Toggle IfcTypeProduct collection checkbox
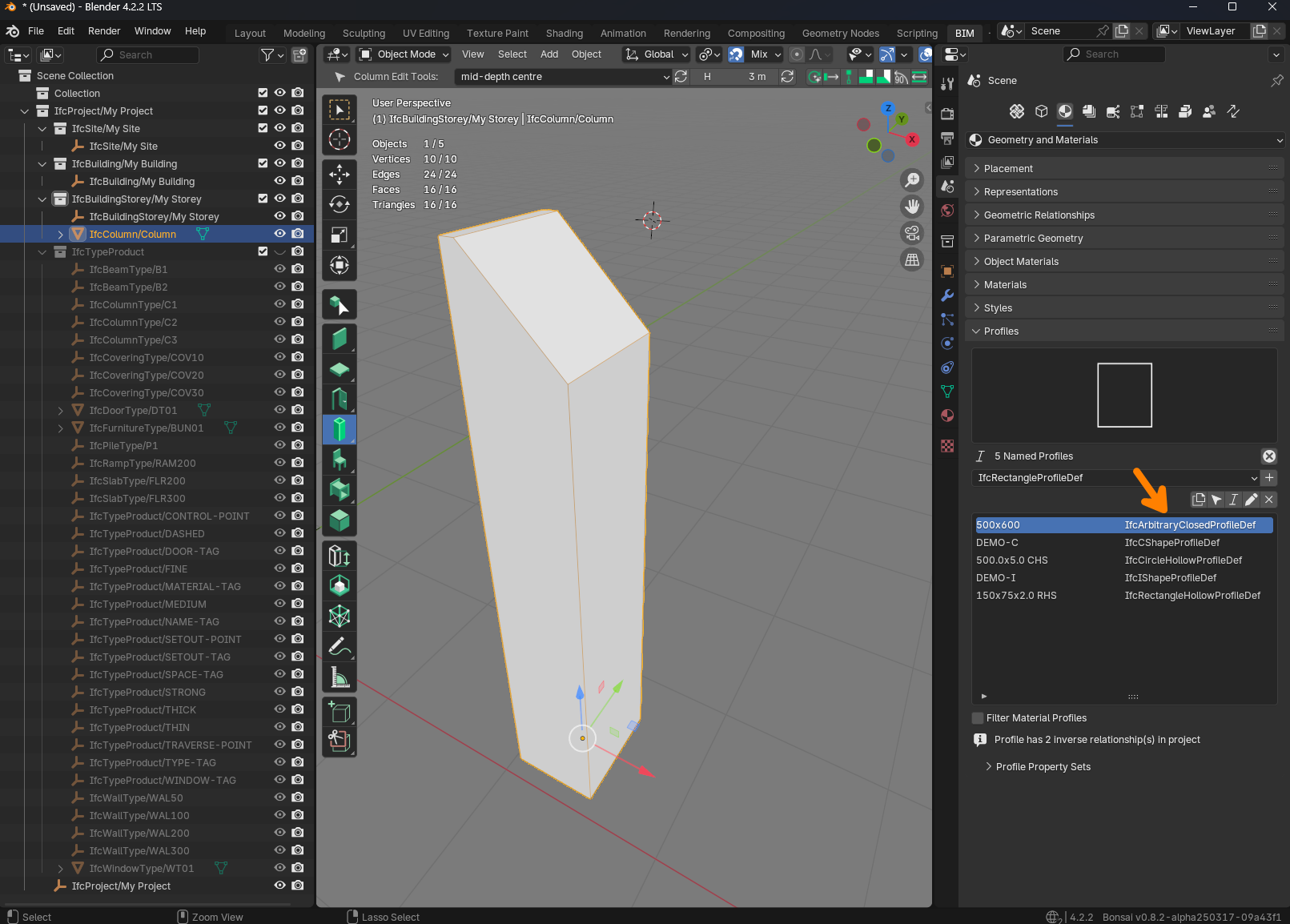1290x924 pixels. tap(263, 251)
